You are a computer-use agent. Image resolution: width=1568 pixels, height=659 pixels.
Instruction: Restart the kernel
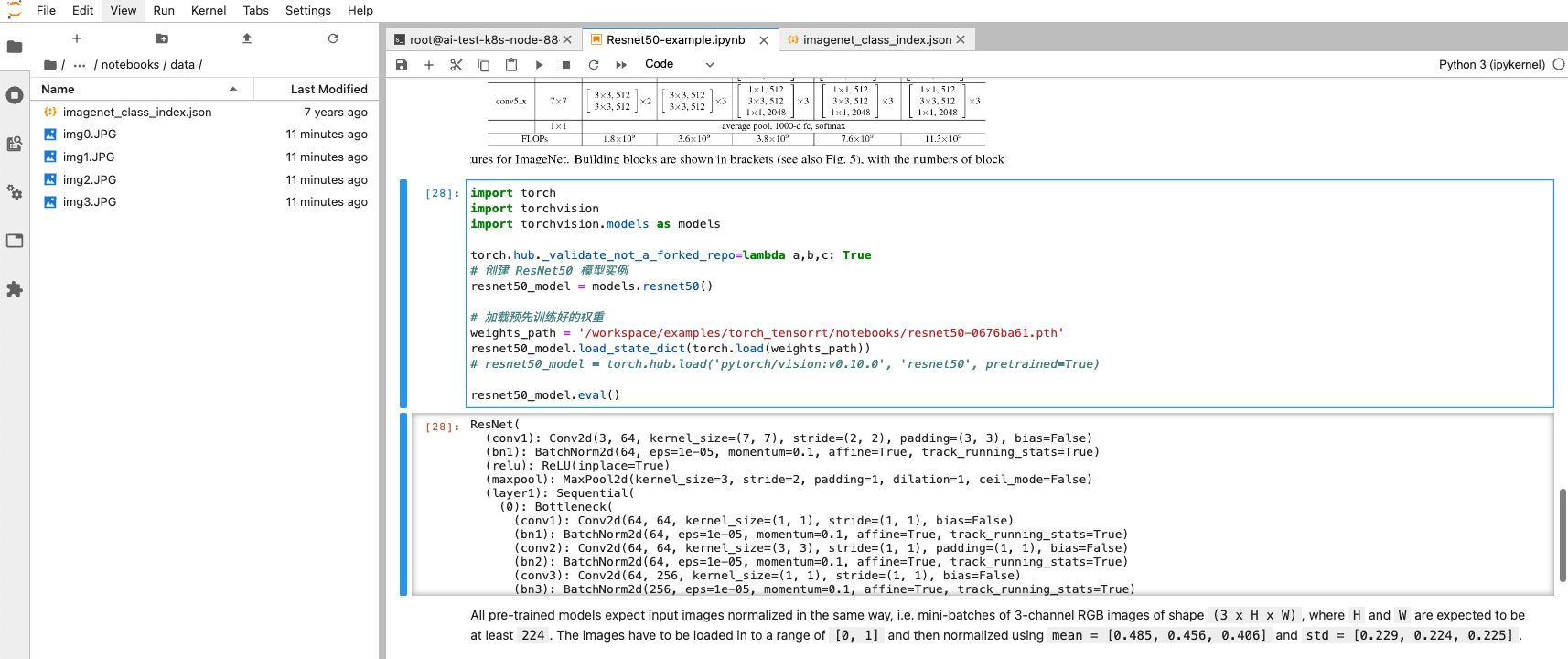pos(594,65)
